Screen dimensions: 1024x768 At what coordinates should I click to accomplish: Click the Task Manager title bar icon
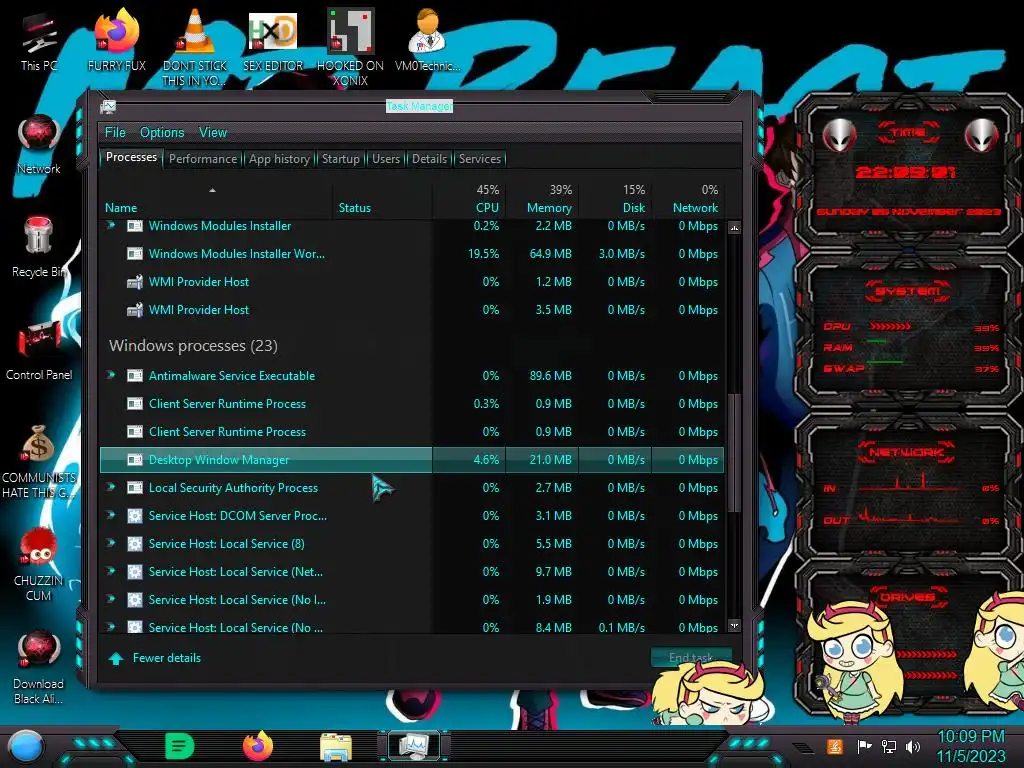pos(108,106)
